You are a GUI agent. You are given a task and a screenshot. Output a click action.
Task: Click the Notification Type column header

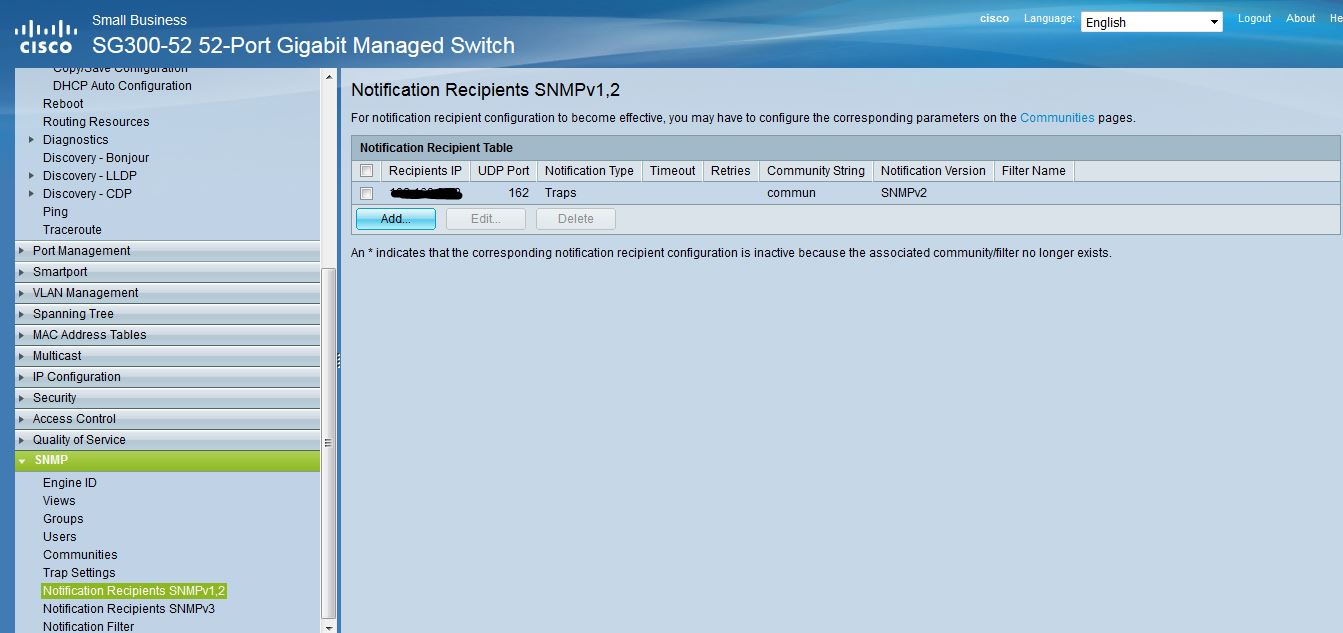pyautogui.click(x=589, y=171)
